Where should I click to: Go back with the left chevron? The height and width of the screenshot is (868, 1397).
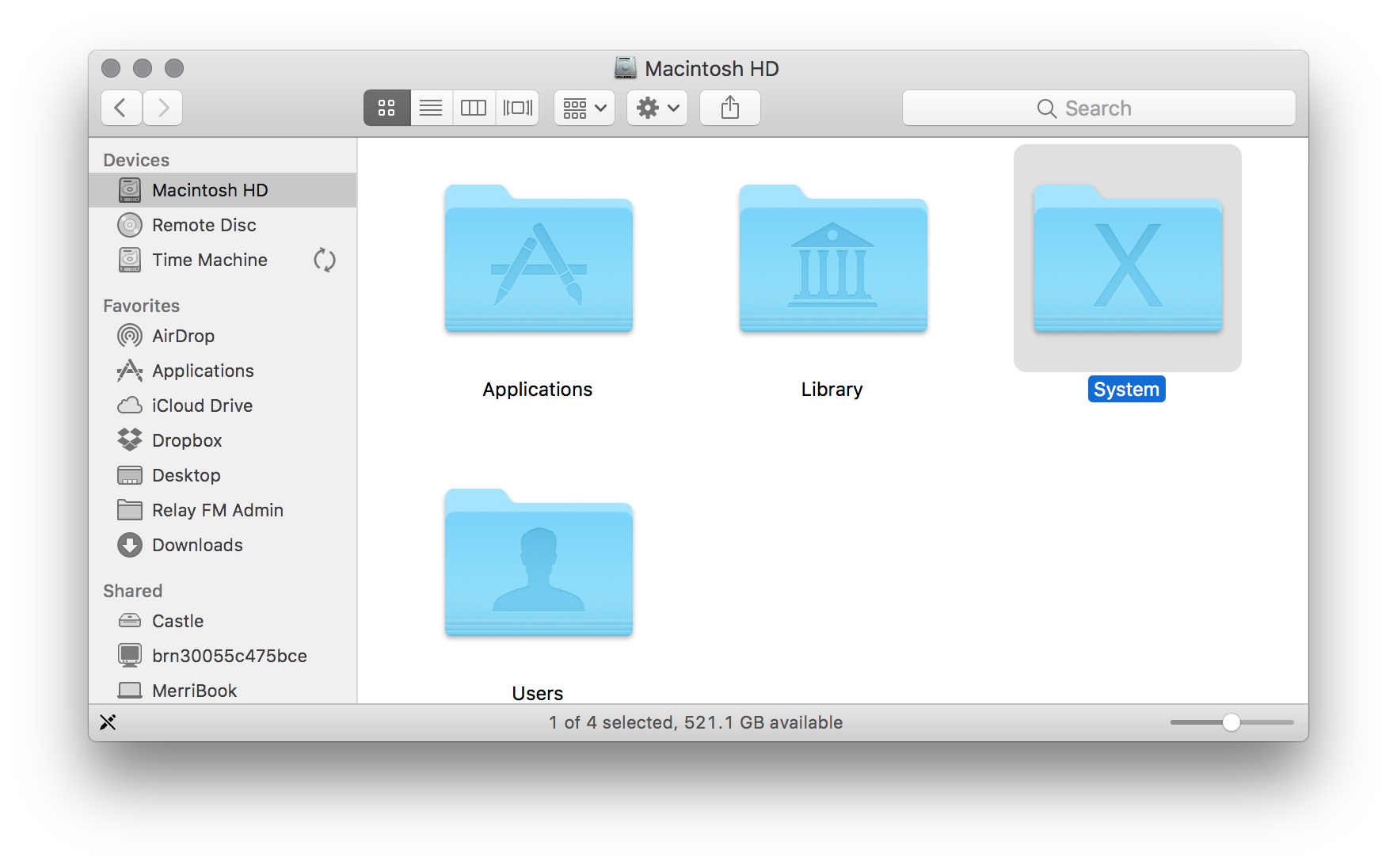click(x=121, y=108)
